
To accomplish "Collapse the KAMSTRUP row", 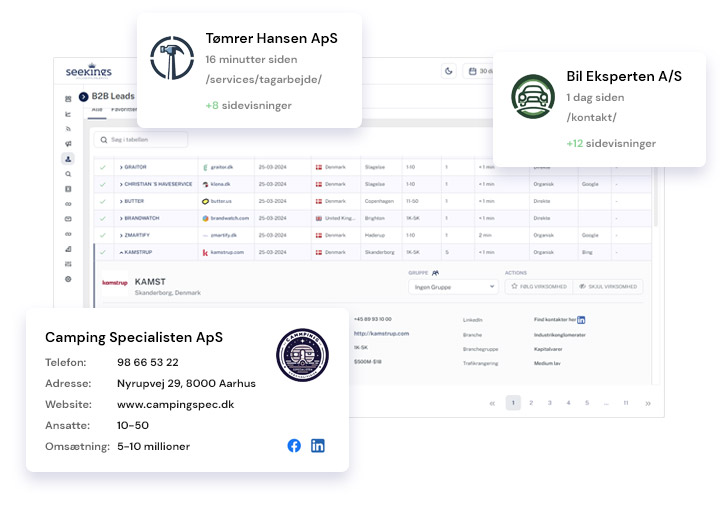I will click(121, 252).
